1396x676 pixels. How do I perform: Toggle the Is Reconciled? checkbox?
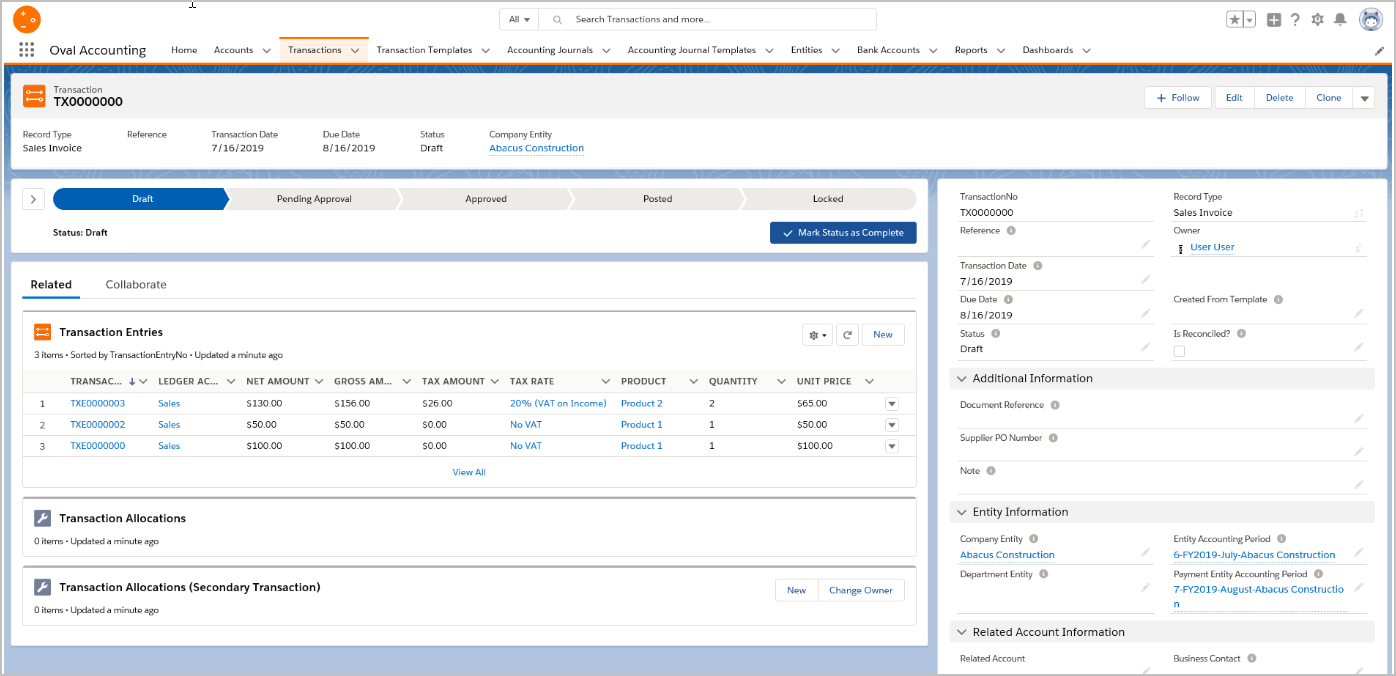(1179, 351)
